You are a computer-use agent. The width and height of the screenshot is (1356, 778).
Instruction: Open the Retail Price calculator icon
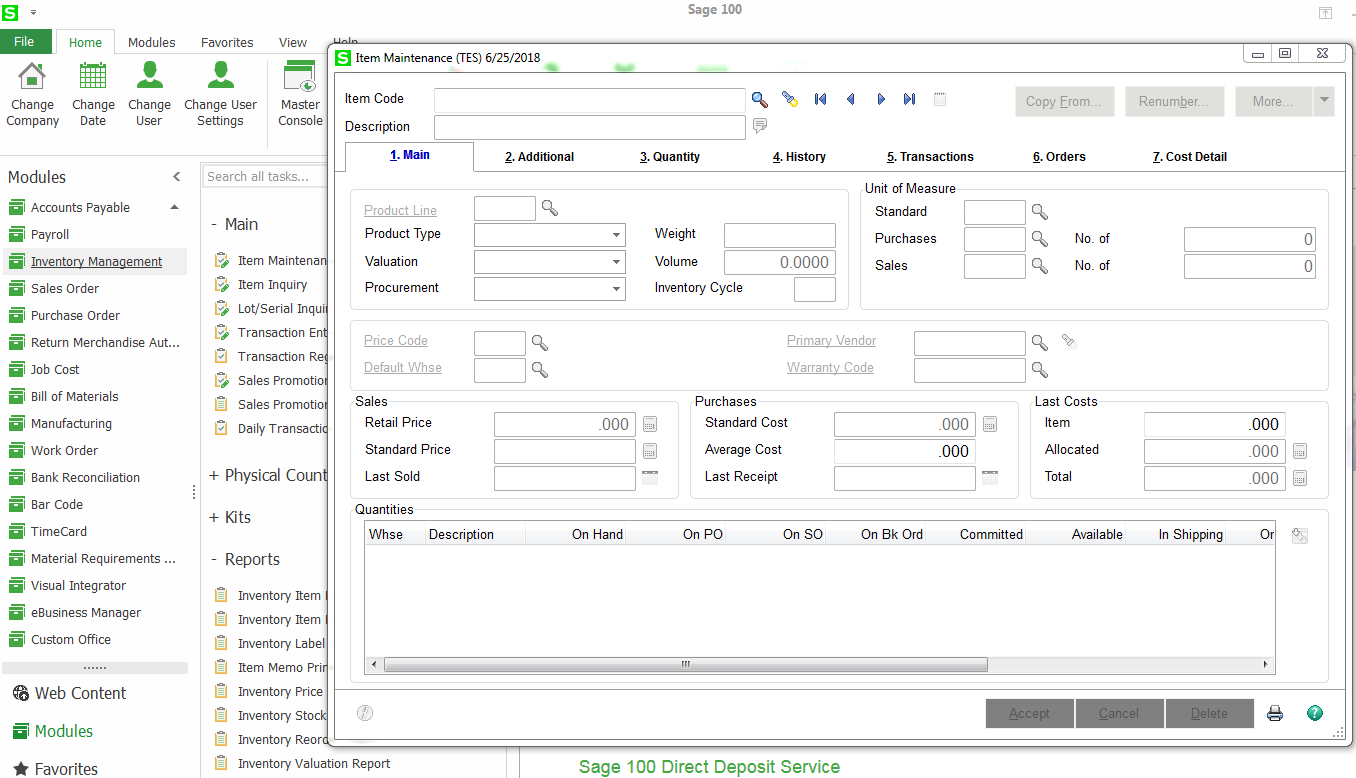[650, 423]
